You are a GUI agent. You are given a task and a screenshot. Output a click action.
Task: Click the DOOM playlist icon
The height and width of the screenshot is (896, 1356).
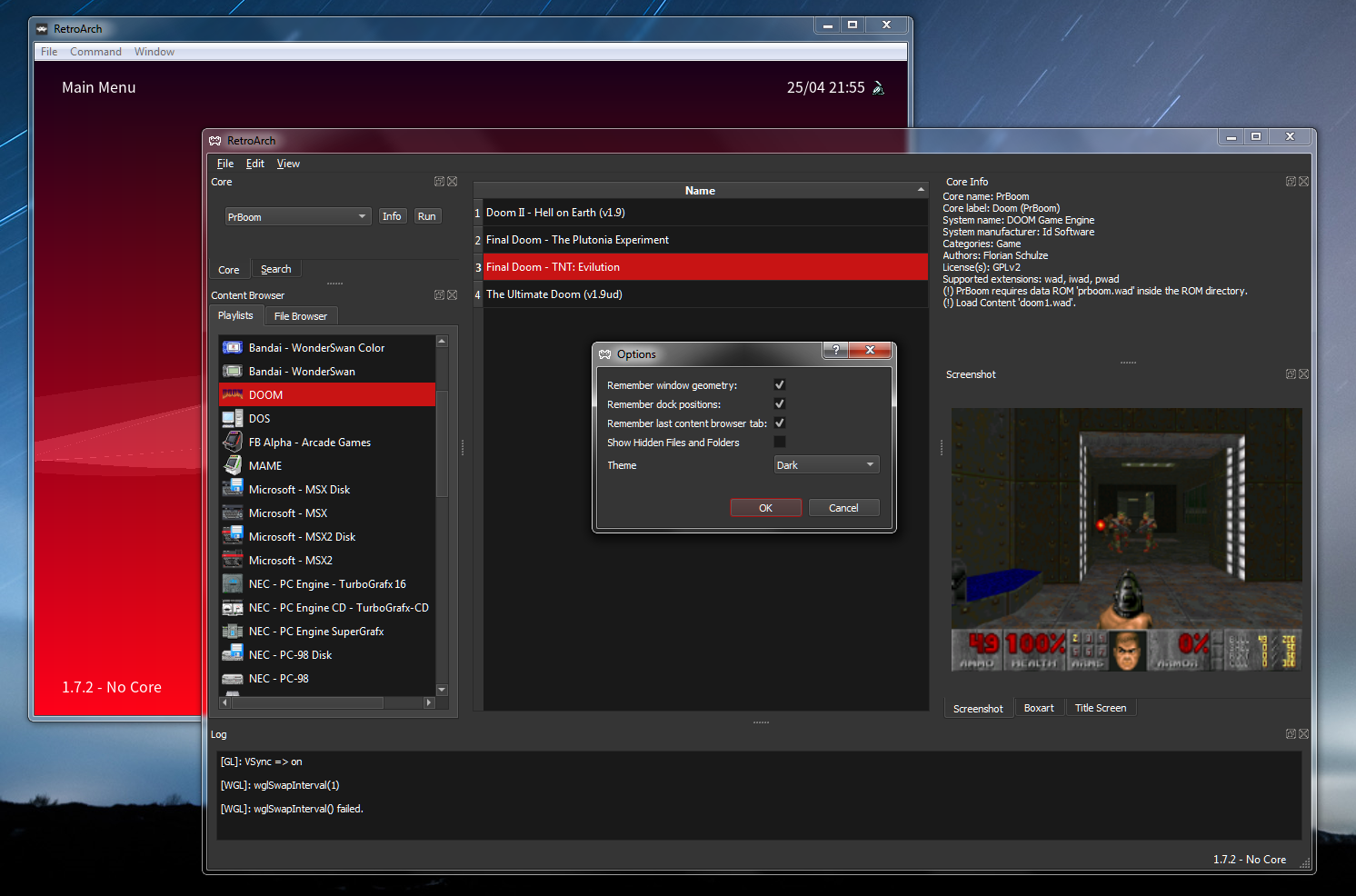(x=233, y=395)
